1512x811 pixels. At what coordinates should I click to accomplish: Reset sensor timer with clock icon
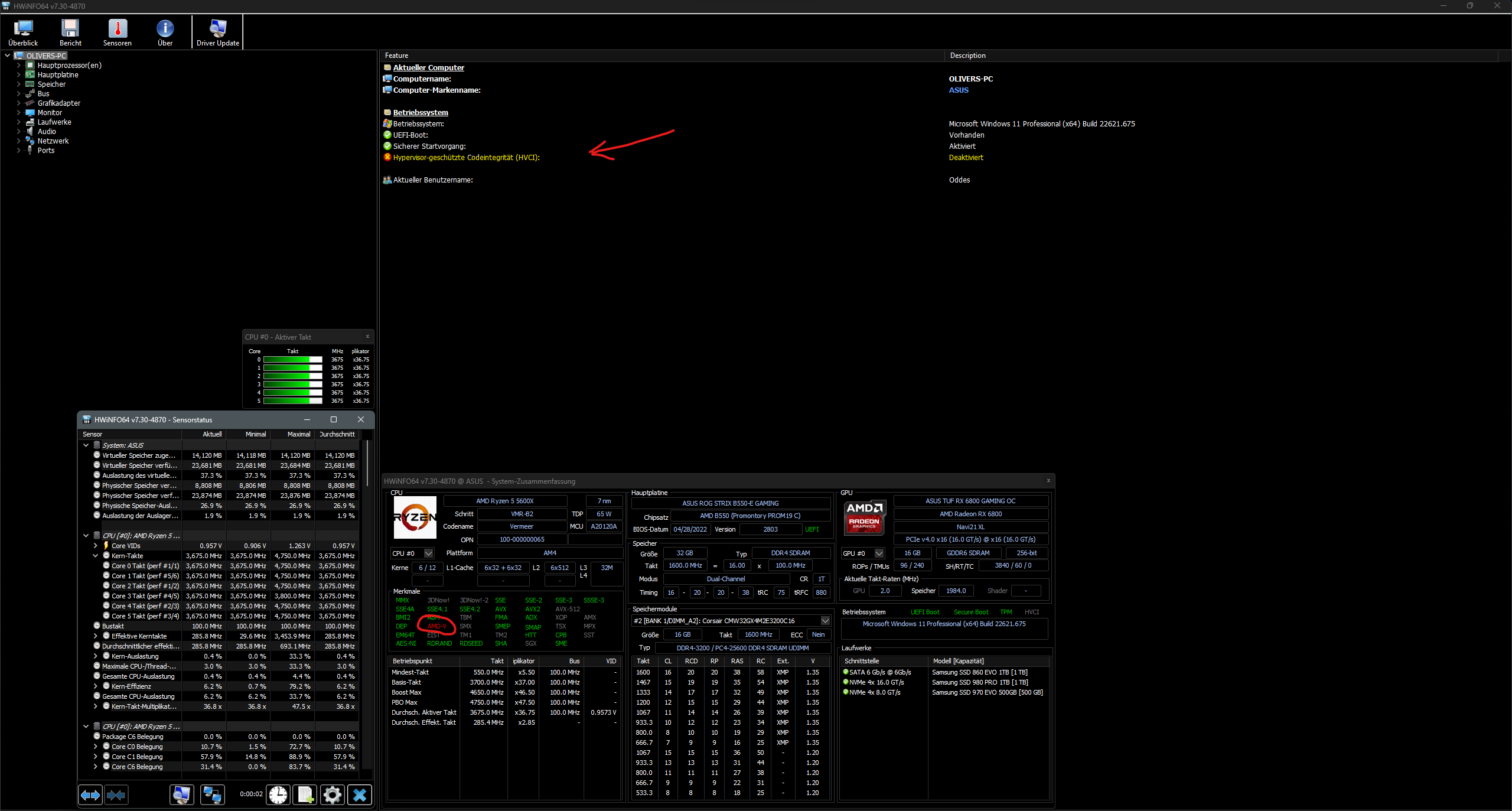coord(278,795)
